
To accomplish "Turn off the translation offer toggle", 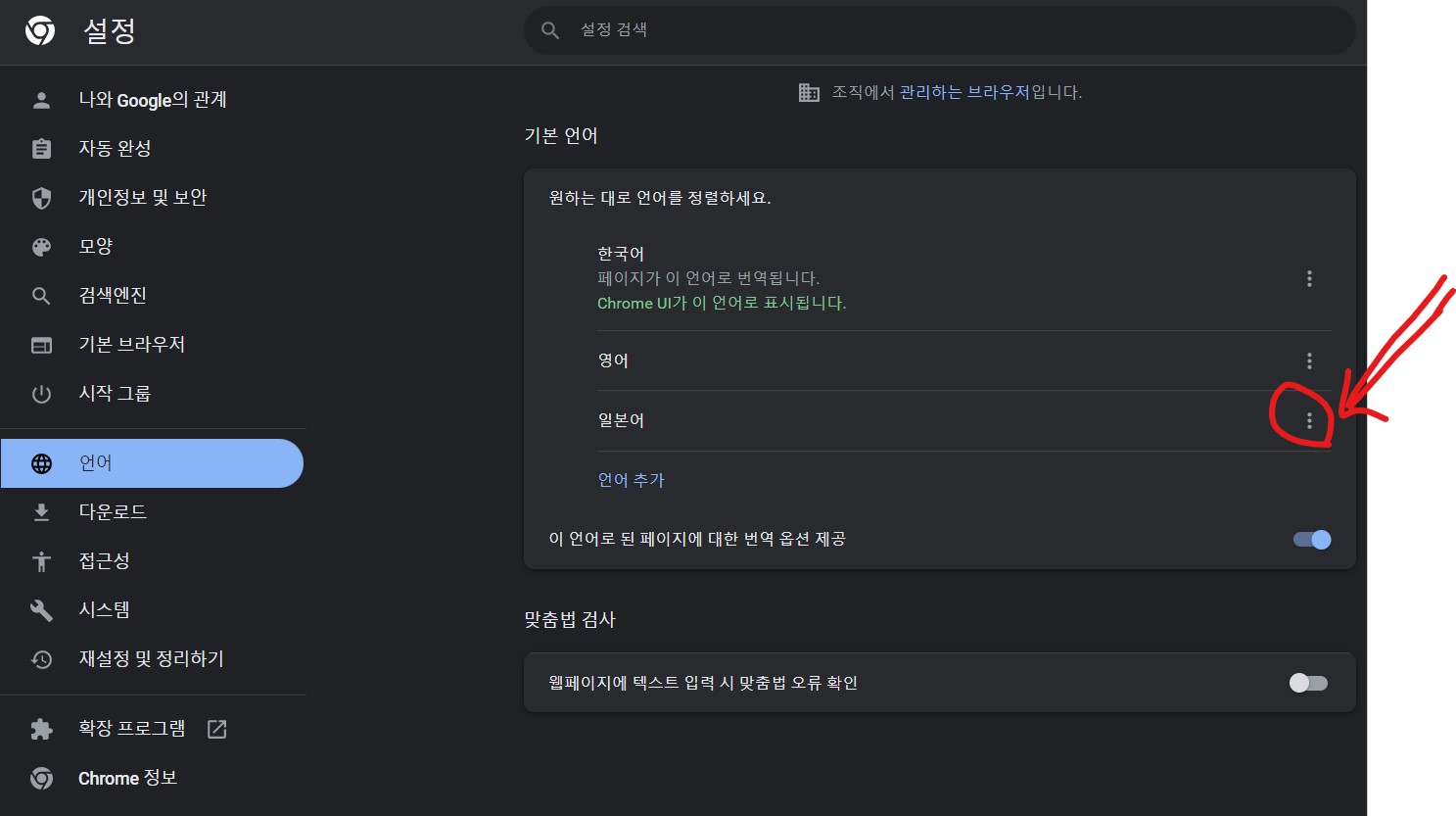I will 1312,540.
